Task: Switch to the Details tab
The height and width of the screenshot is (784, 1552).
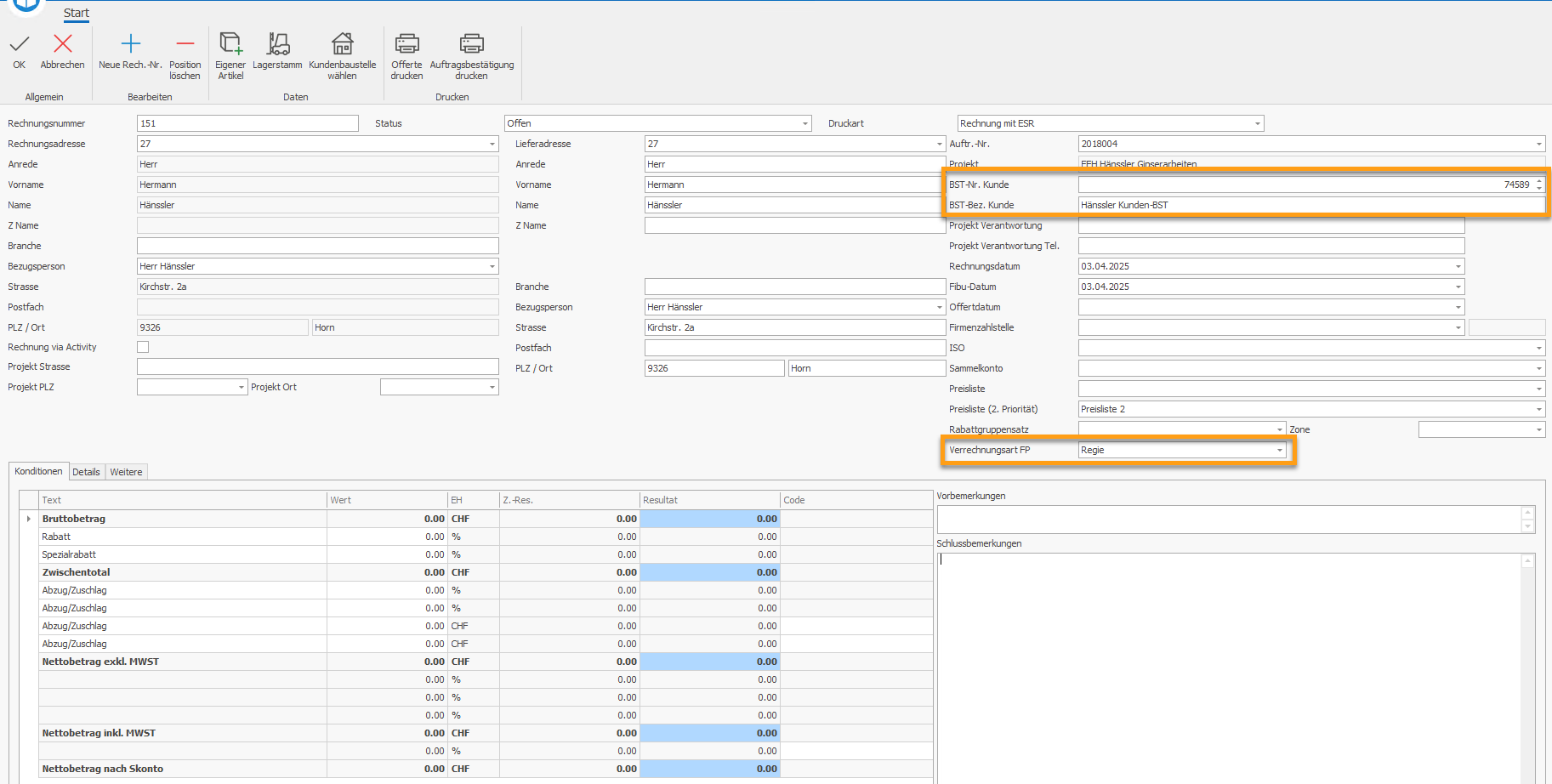Action: [x=86, y=472]
